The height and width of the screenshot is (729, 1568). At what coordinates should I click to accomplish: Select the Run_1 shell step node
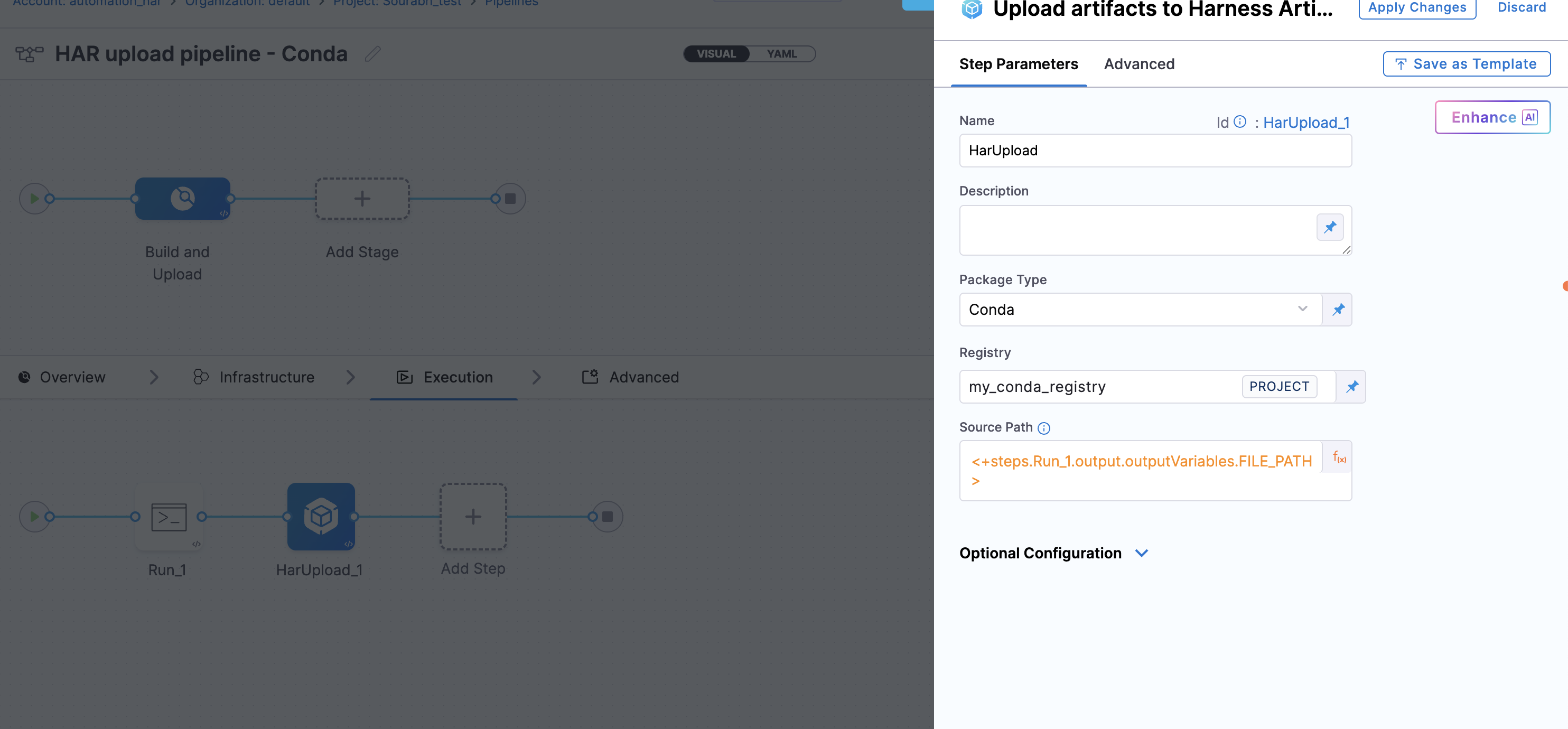tap(168, 517)
